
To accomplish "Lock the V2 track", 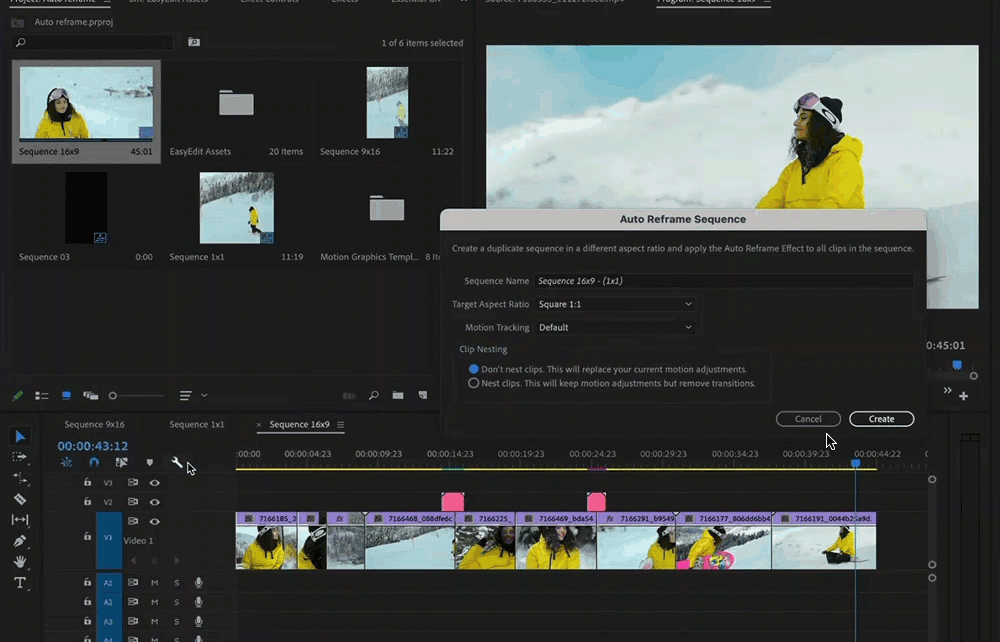I will pyautogui.click(x=87, y=502).
